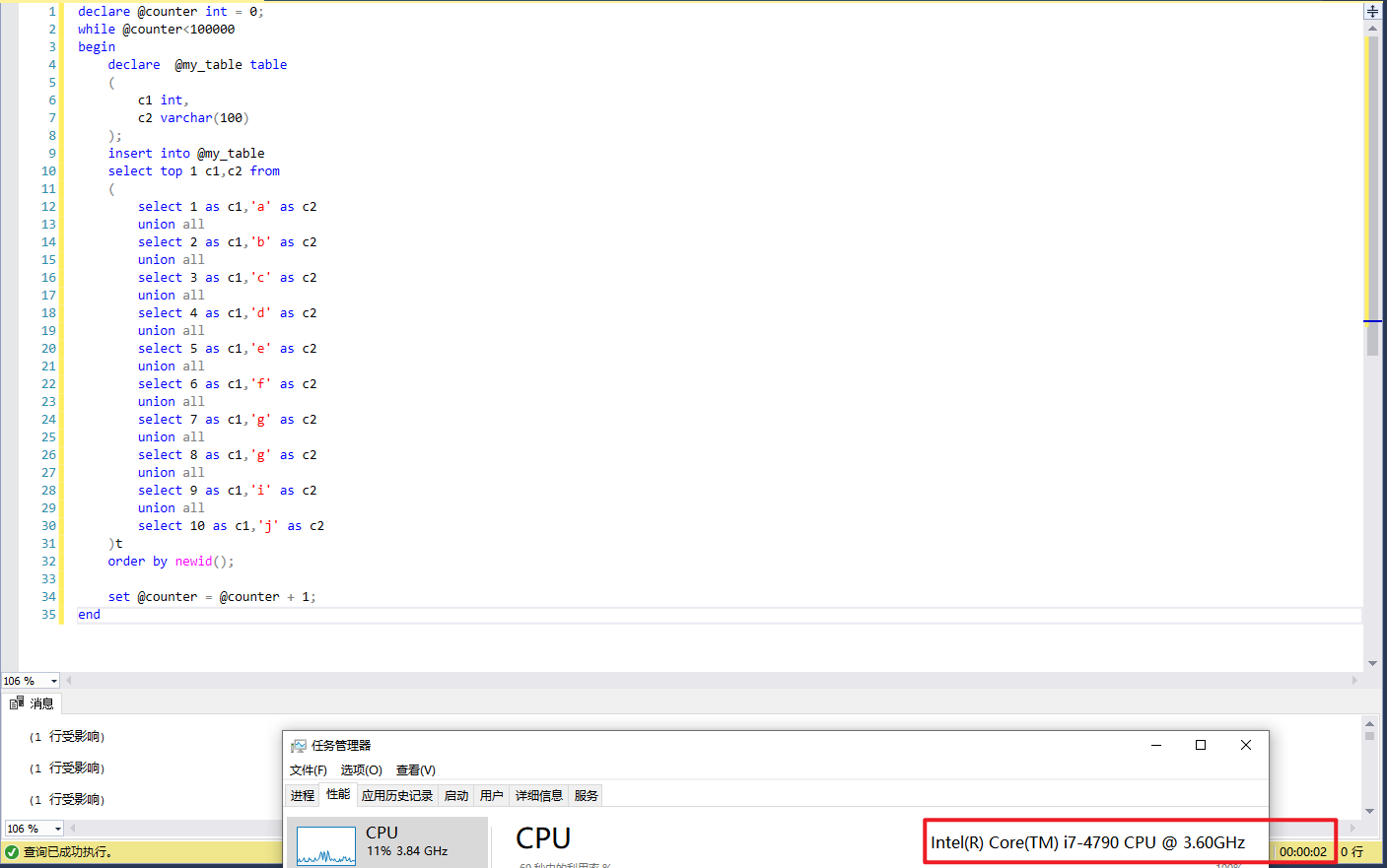The image size is (1387, 868).
Task: Click the editor horizontal scrollbar right arrow
Action: click(1354, 681)
